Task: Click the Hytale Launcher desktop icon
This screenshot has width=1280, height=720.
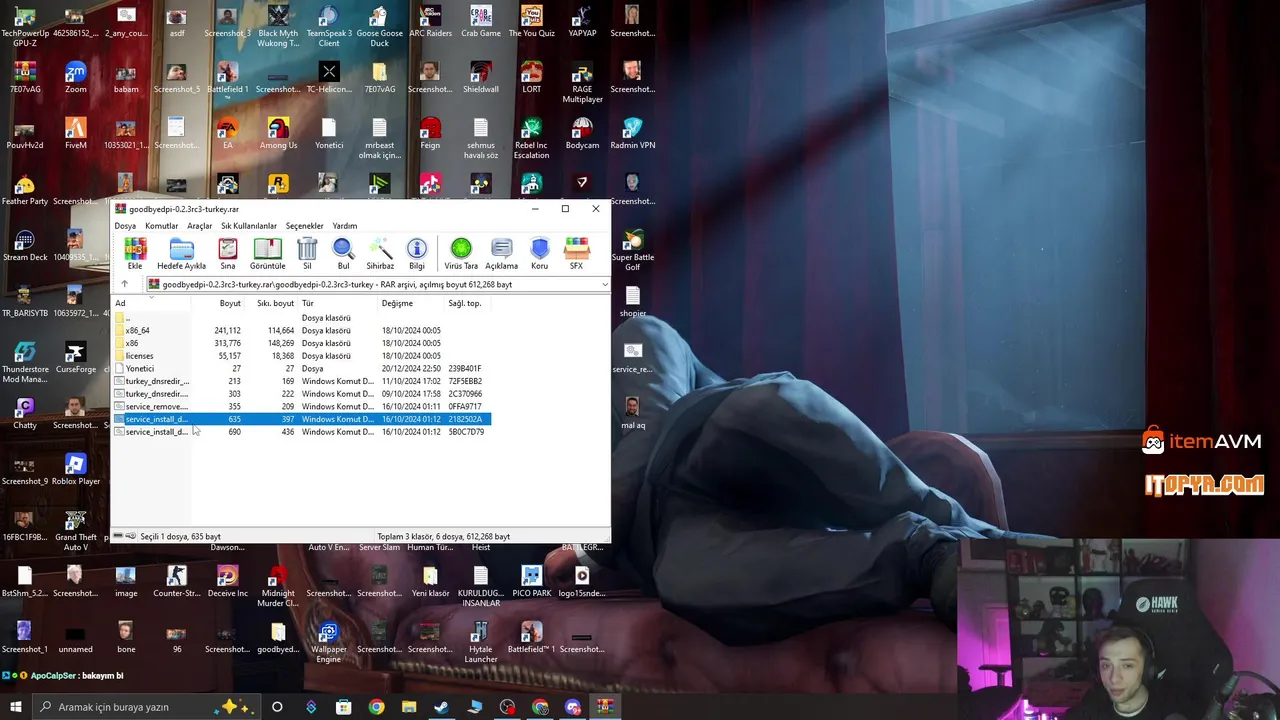Action: click(x=481, y=643)
